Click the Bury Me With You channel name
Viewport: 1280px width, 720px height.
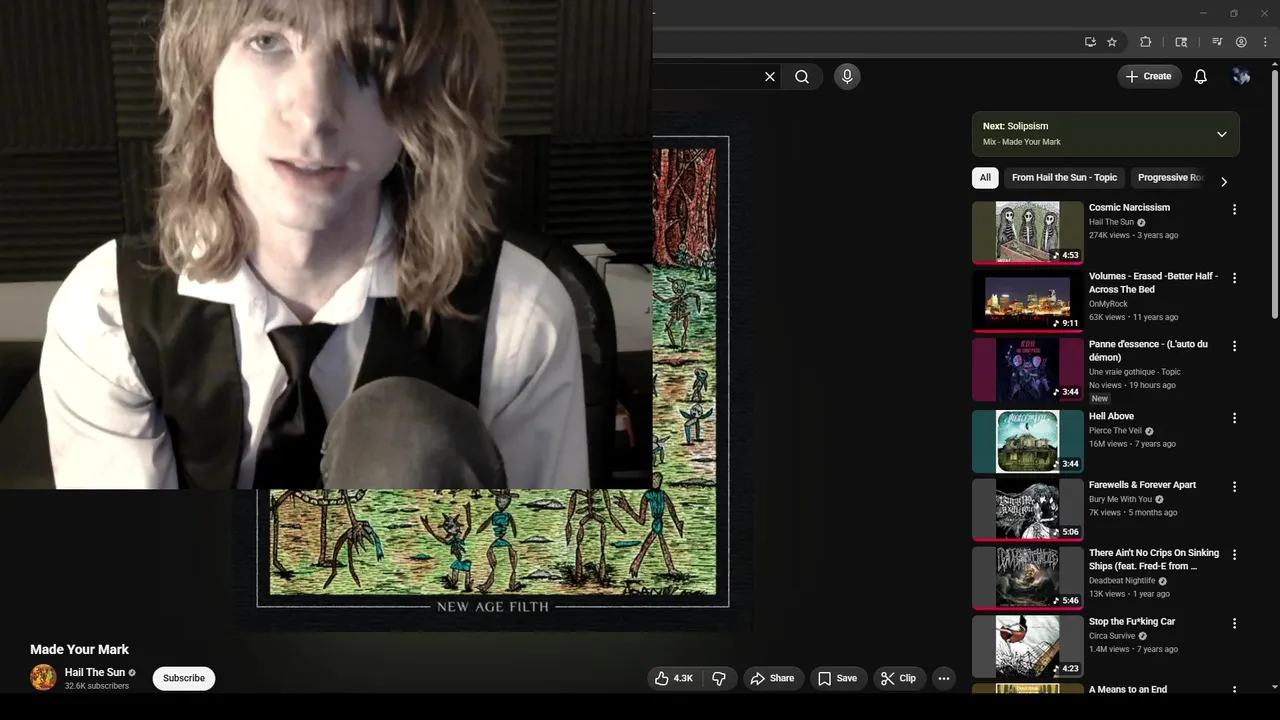pos(1120,499)
